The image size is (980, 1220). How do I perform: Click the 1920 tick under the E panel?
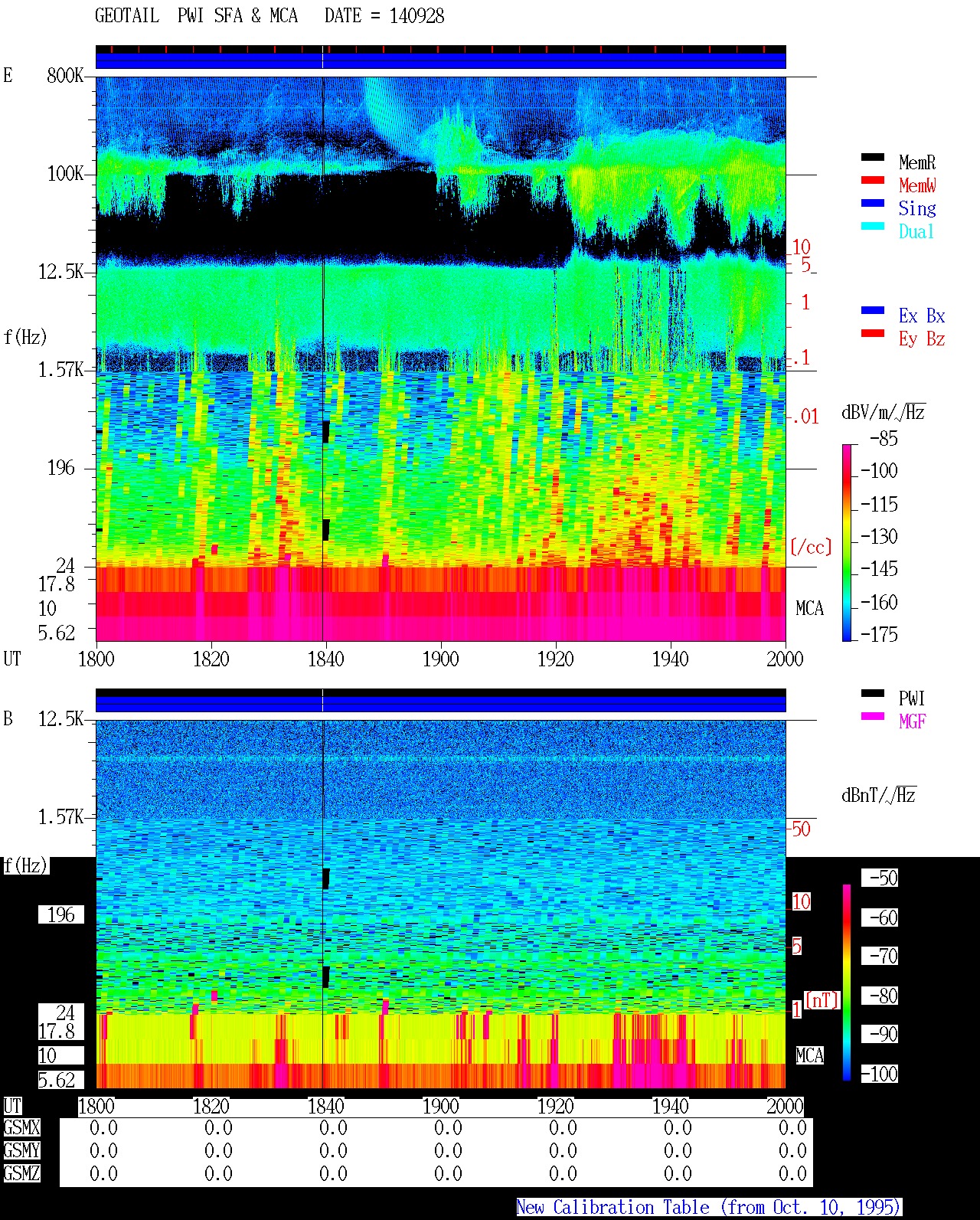coord(555,659)
